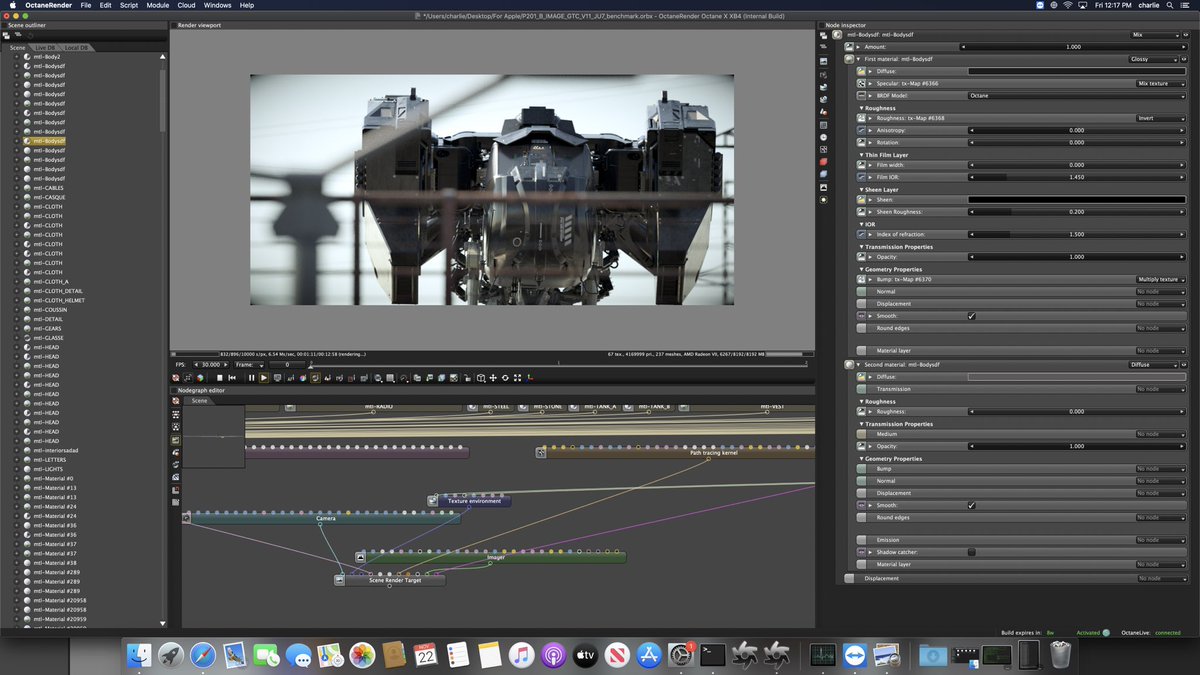Click the Amount node icon in Node inspector
This screenshot has height=675, width=1200.
pos(849,47)
